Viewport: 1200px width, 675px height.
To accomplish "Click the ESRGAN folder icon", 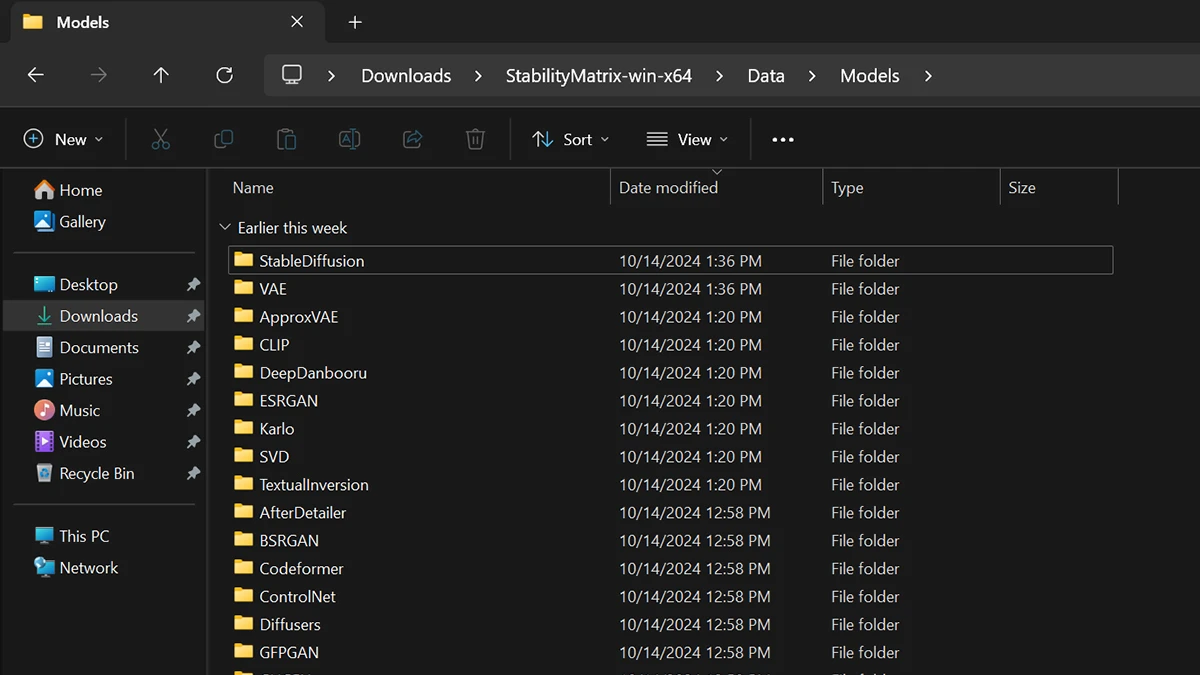I will (243, 400).
